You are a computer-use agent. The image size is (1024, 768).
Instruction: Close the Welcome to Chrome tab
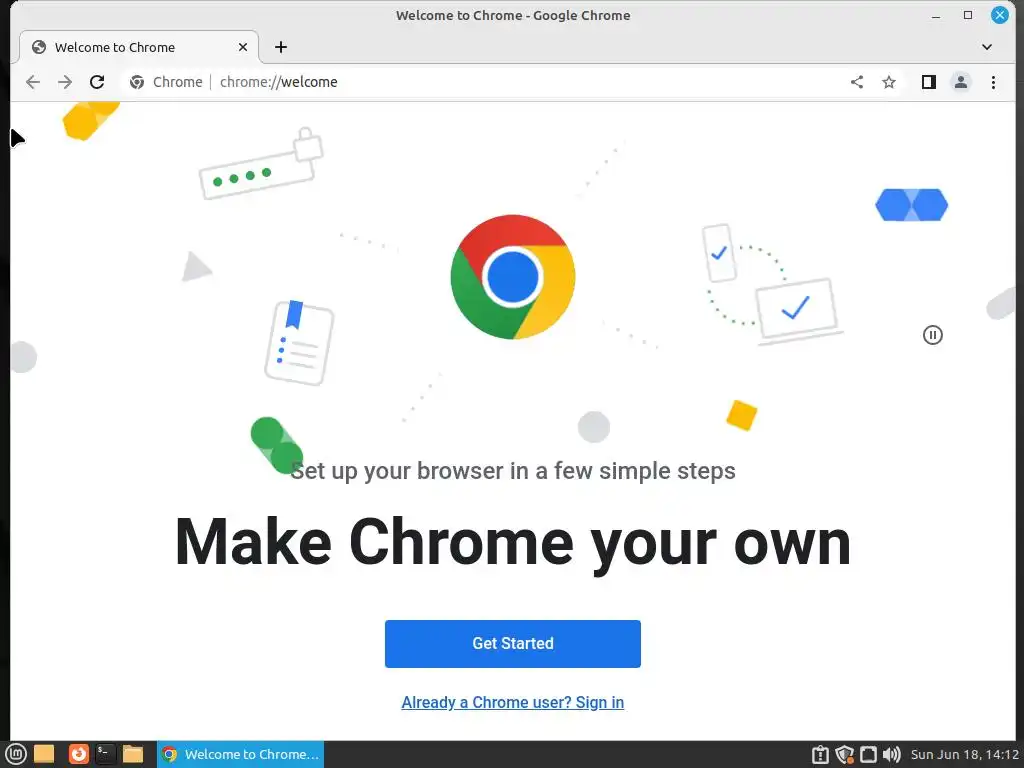click(x=243, y=47)
